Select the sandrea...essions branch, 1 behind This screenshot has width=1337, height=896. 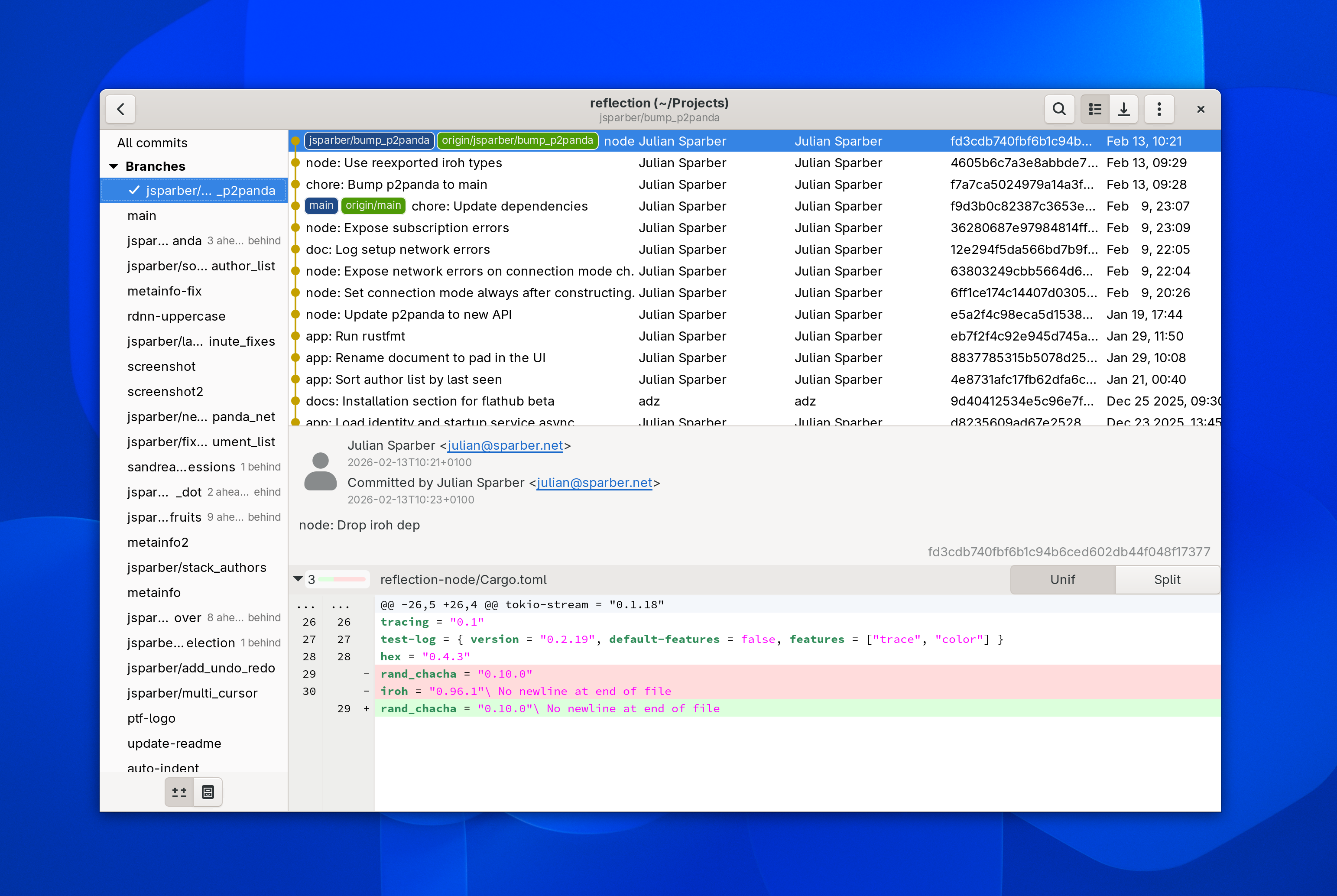[194, 467]
